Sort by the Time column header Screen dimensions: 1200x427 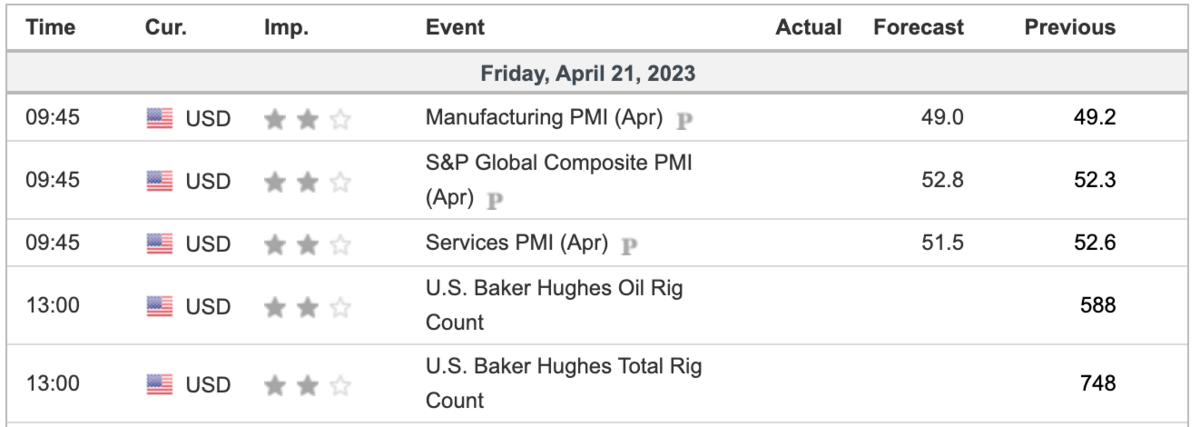[51, 28]
